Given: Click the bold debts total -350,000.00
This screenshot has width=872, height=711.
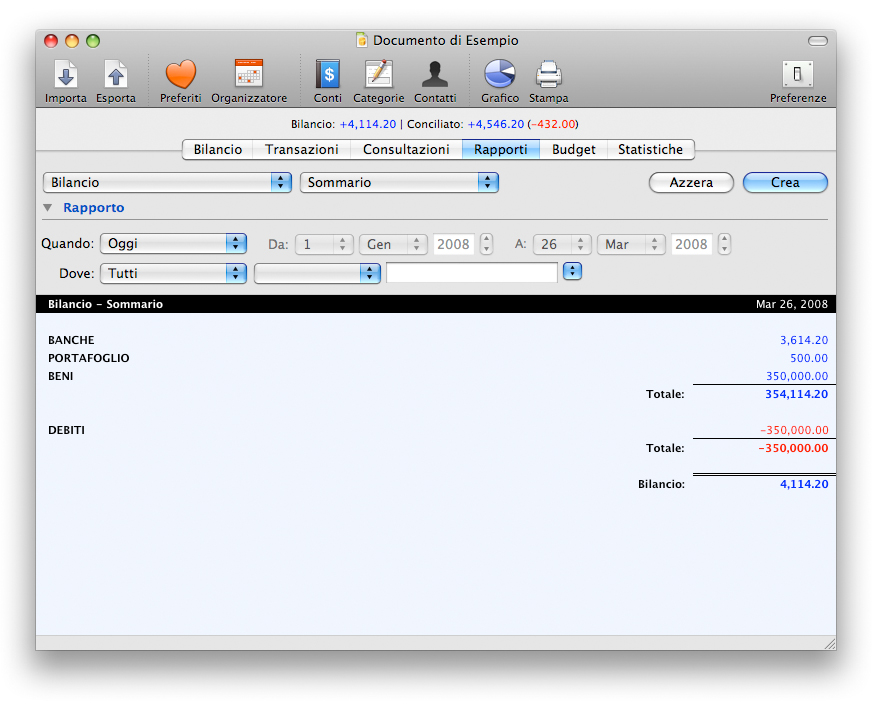Looking at the screenshot, I should tap(793, 448).
